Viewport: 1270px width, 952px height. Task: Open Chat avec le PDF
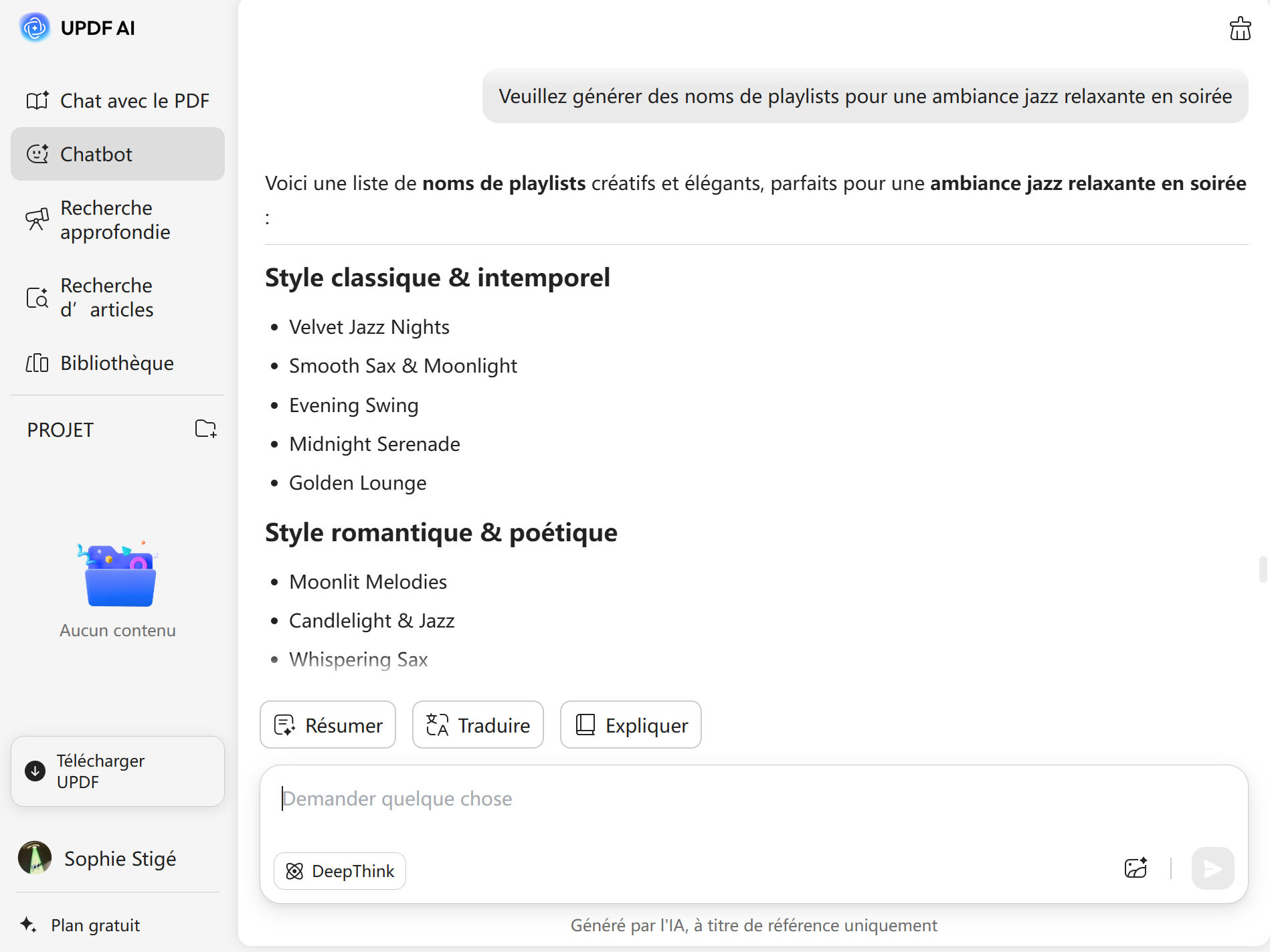coord(118,100)
